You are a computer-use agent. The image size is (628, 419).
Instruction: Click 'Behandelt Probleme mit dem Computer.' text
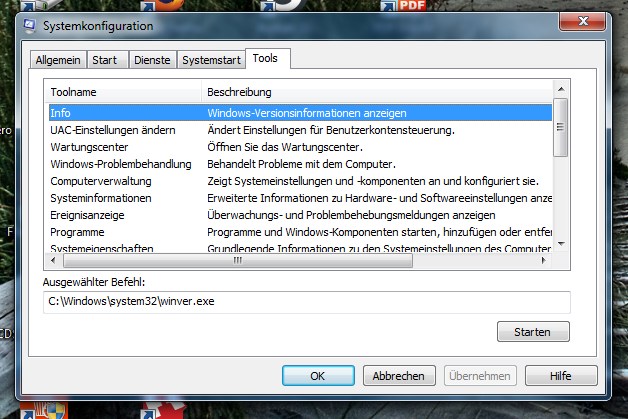point(301,164)
